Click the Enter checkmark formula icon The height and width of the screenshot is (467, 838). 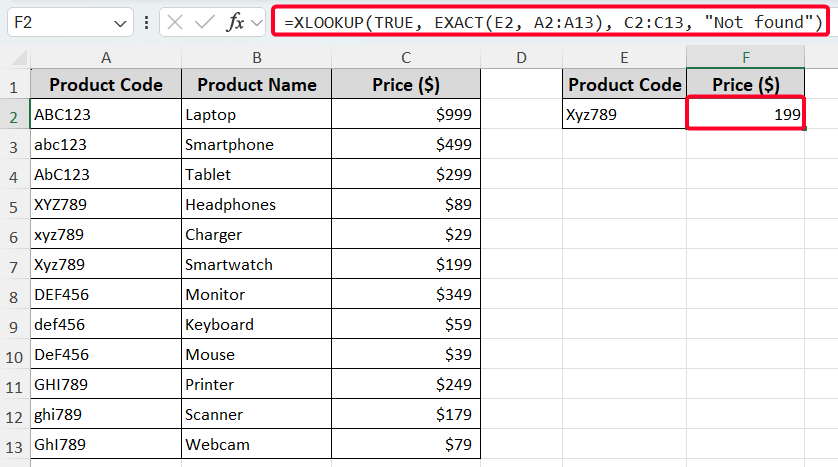208,22
